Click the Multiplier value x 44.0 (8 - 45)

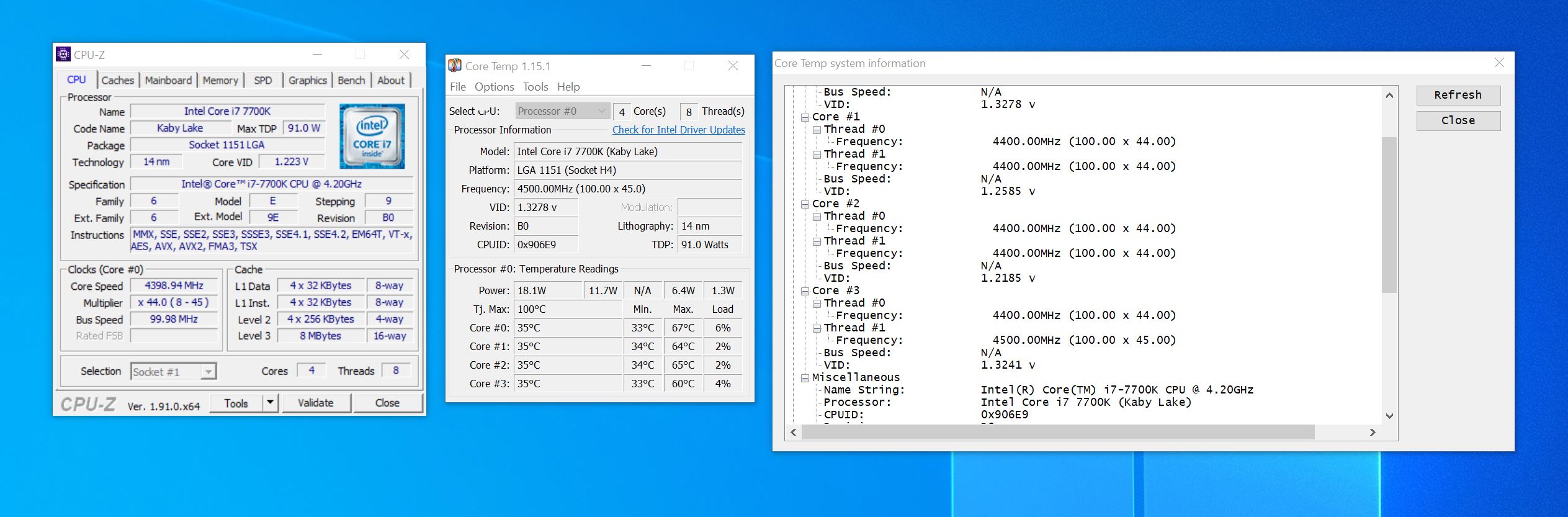[x=174, y=302]
